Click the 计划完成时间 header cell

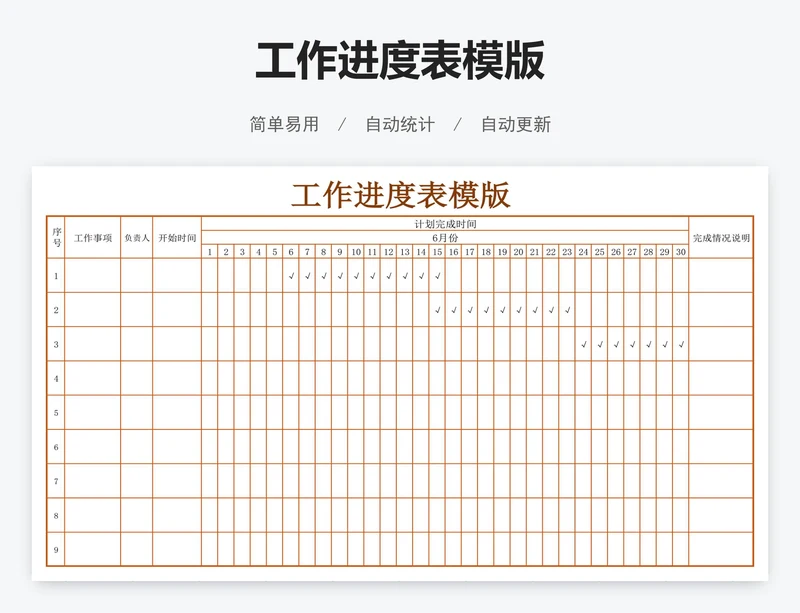click(445, 224)
